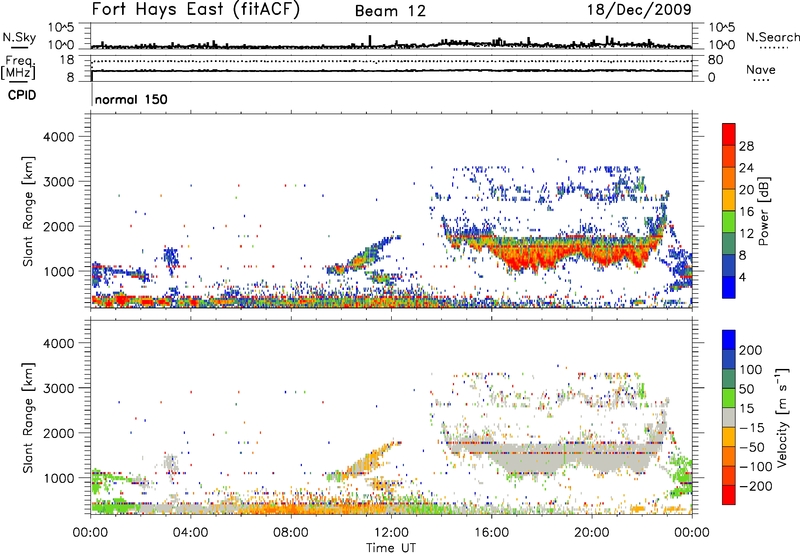800x554 pixels.
Task: Click the "04:00" time tick label
Action: (190, 533)
